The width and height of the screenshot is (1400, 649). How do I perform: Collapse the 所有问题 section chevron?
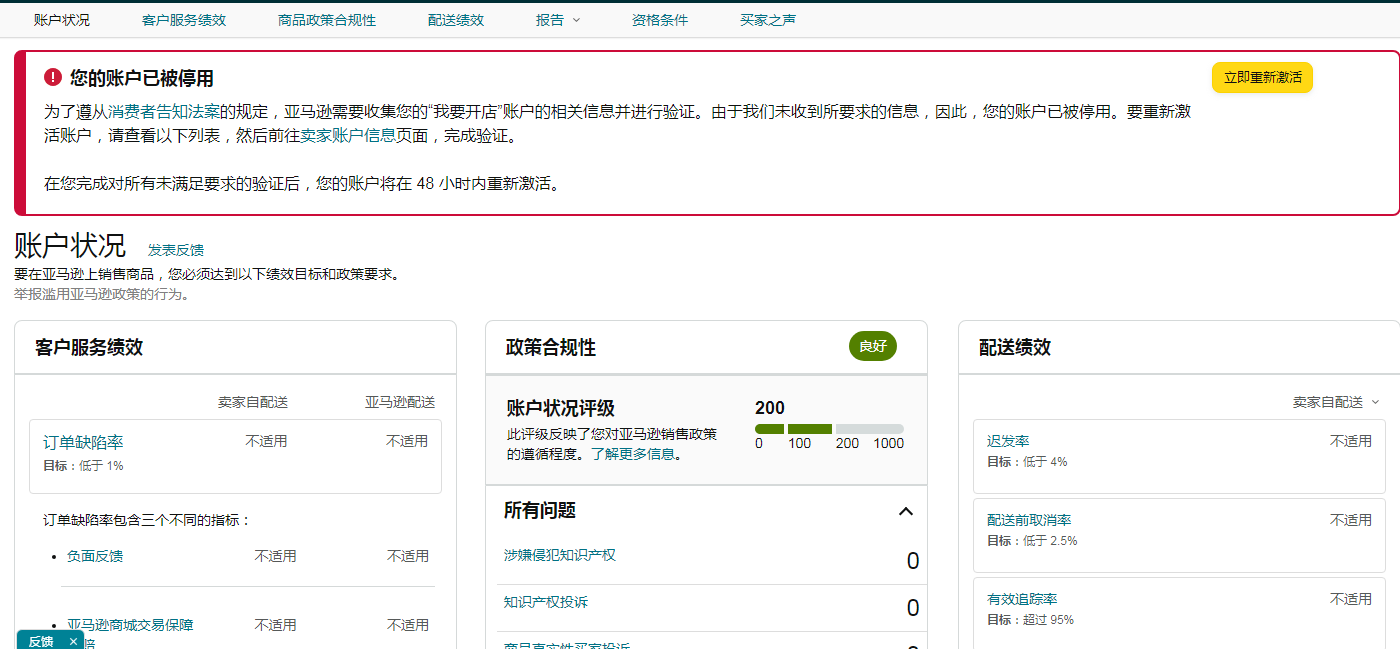click(906, 511)
